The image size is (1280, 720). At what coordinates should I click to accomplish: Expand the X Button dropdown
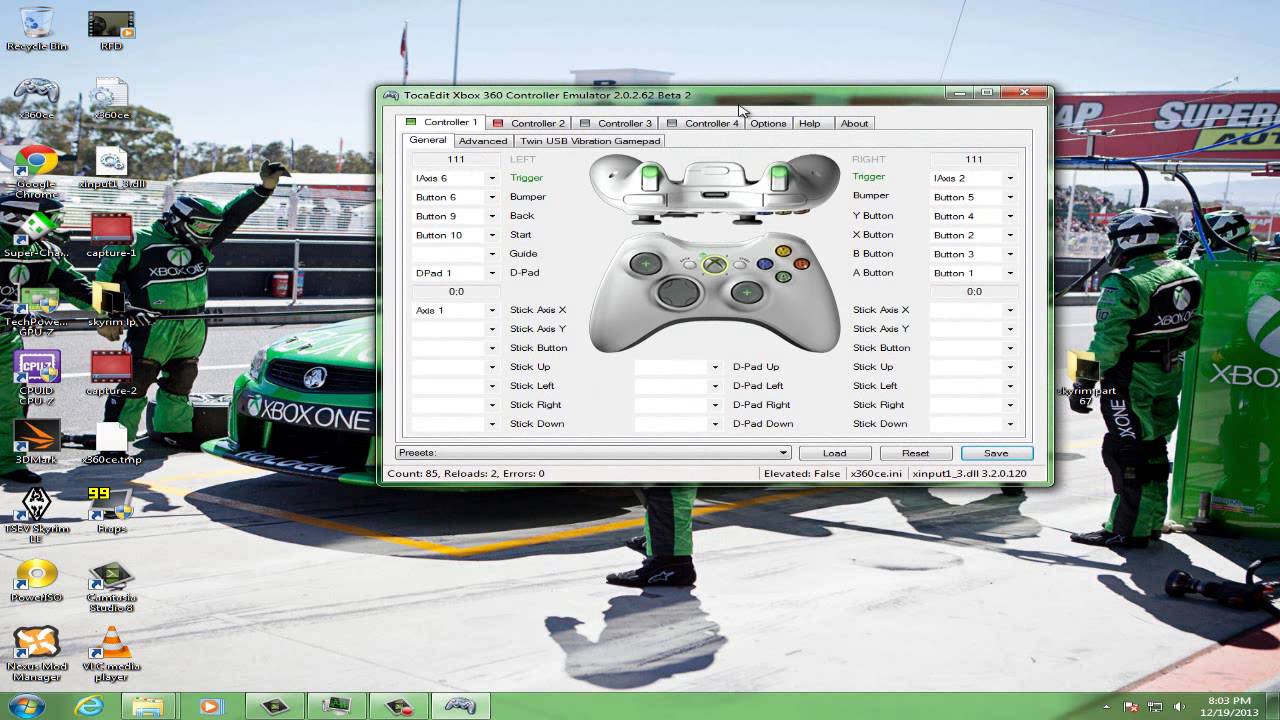coord(1010,235)
